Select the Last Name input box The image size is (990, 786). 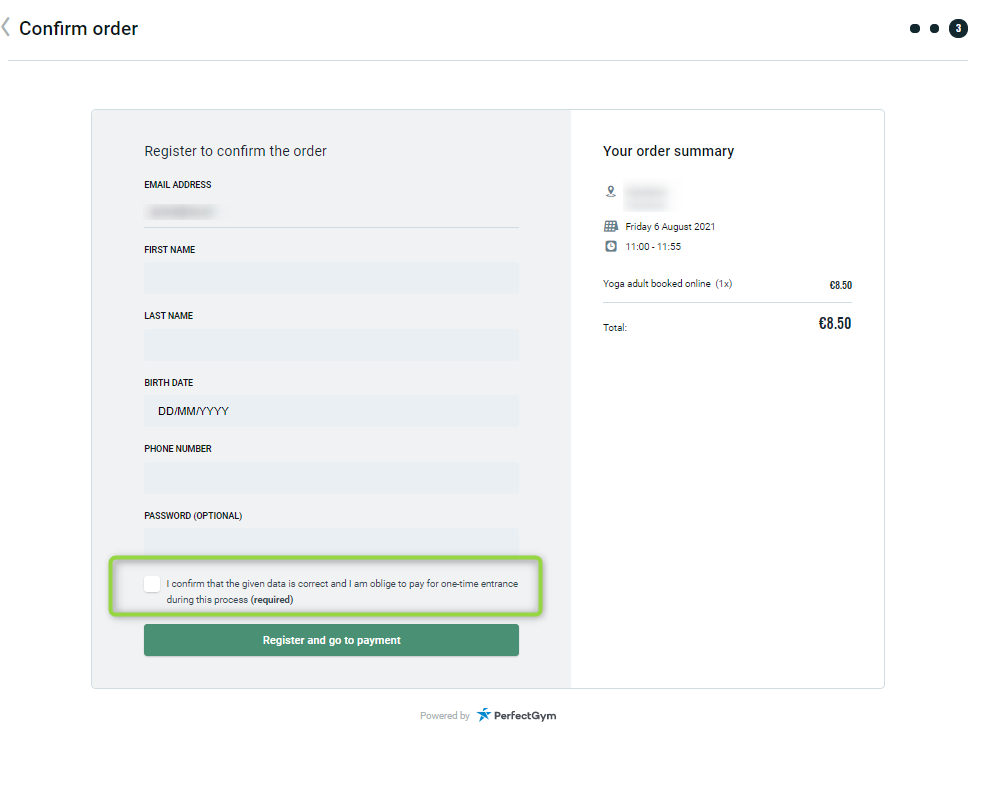pos(331,345)
